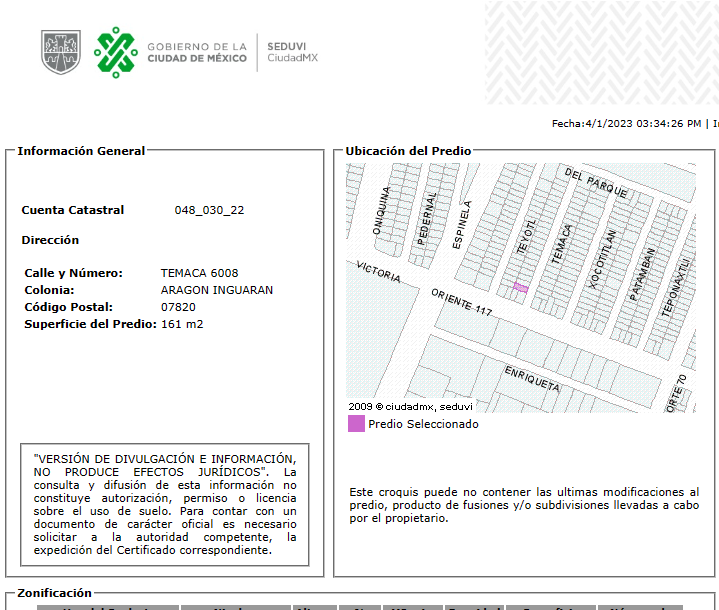
Task: Click the highlighted magenta parcel on the map
Action: 520,288
